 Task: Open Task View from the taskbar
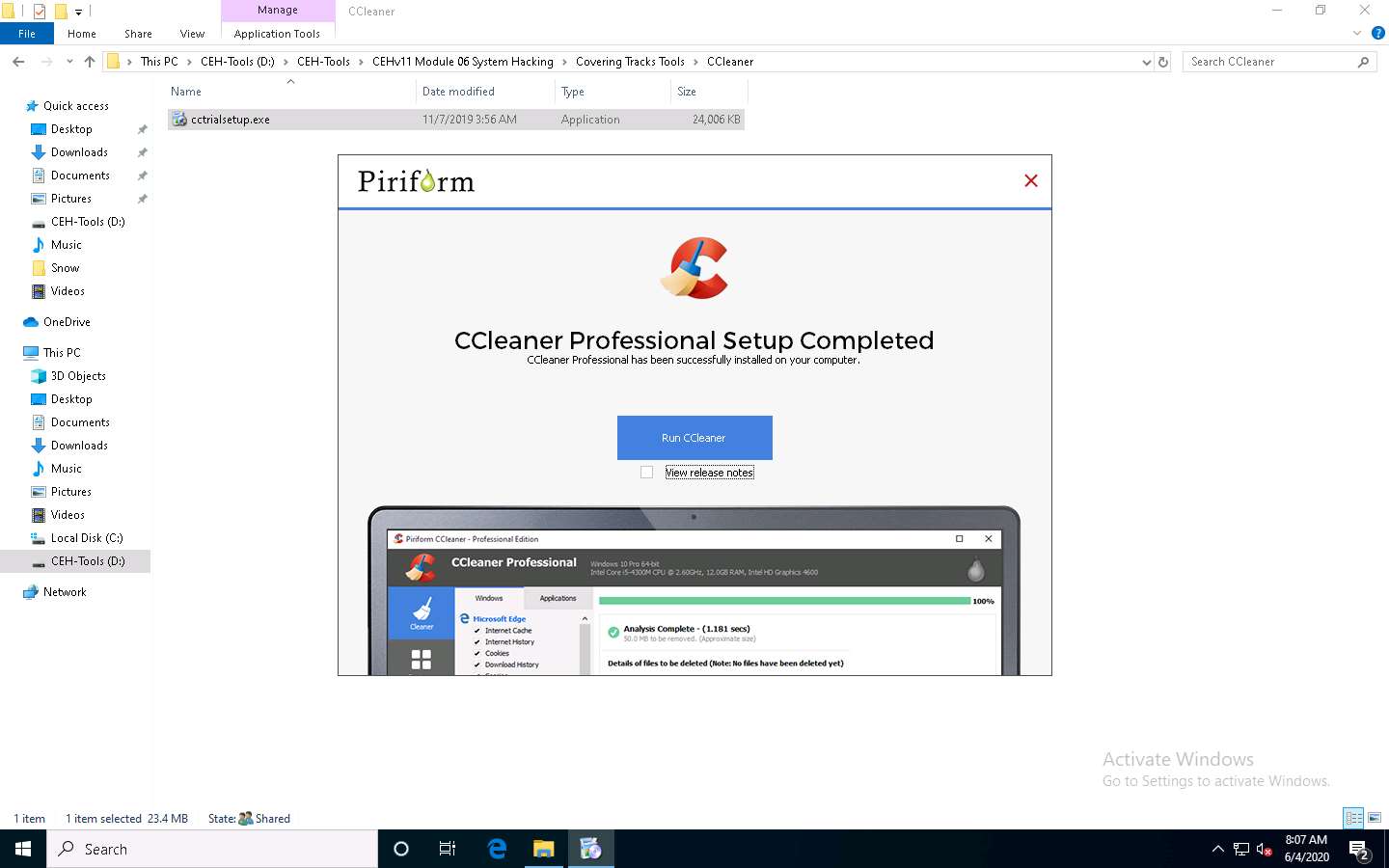point(448,849)
